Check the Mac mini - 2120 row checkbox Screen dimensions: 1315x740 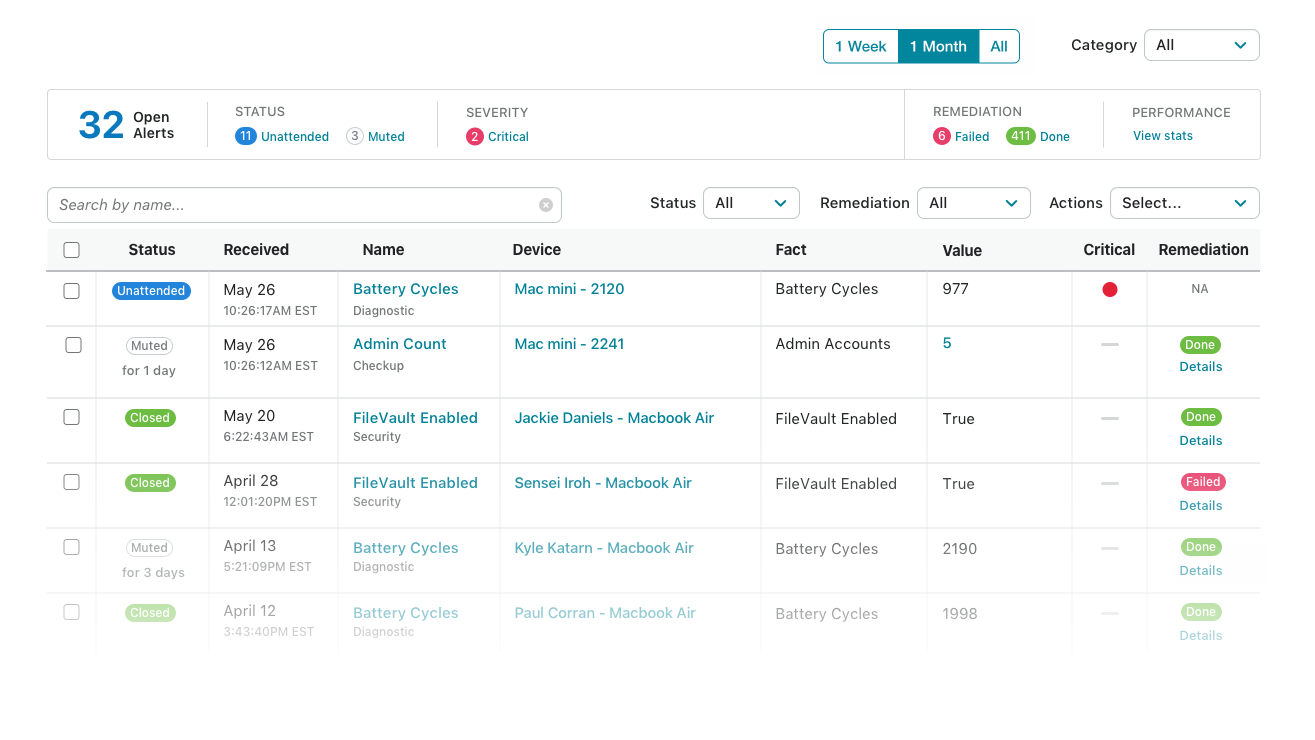[72, 291]
